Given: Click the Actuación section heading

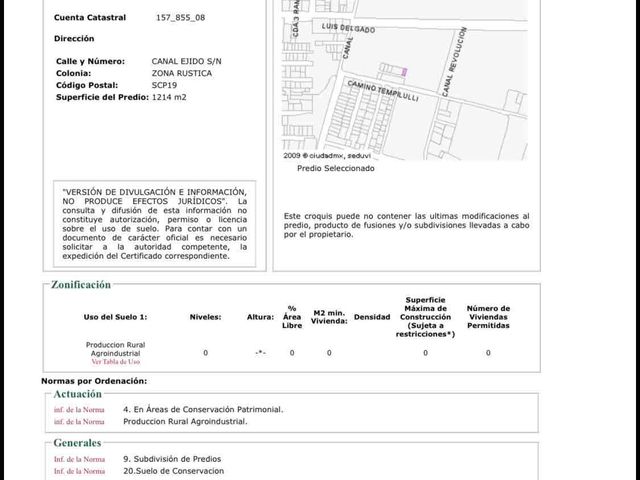Looking at the screenshot, I should (78, 394).
